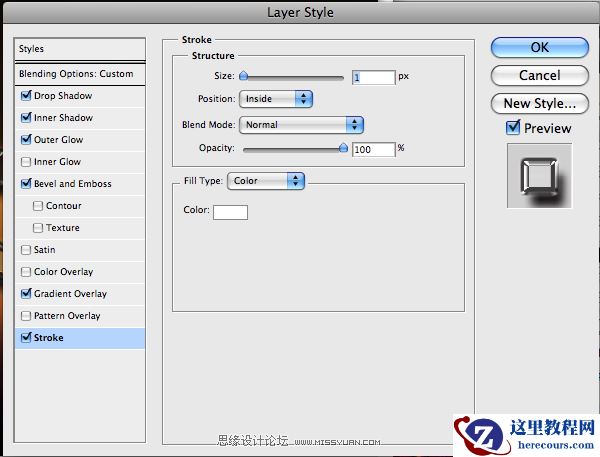Click the OK button
600x457 pixels.
pos(540,47)
